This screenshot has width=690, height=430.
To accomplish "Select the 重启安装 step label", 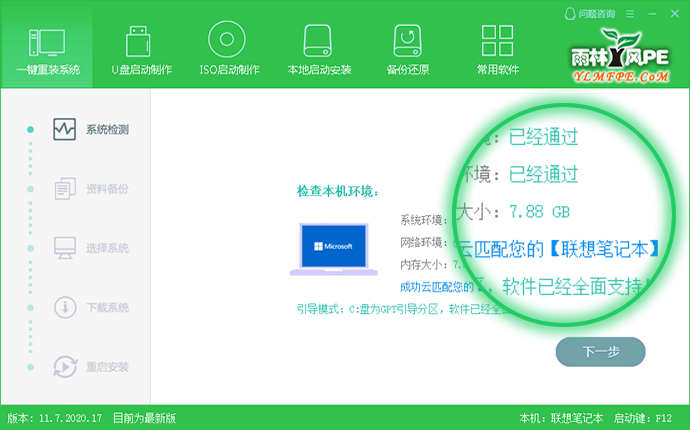I will [x=107, y=367].
